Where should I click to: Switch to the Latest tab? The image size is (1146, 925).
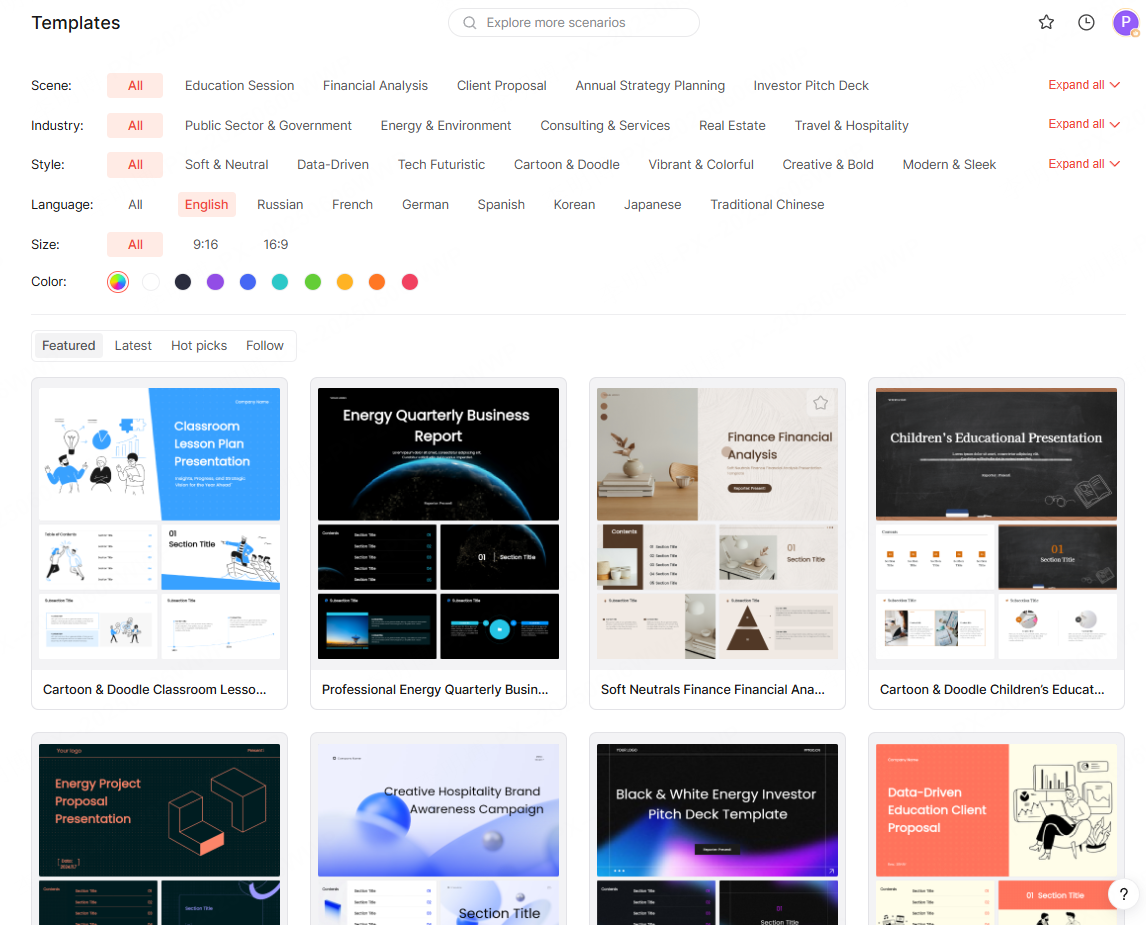(x=133, y=345)
